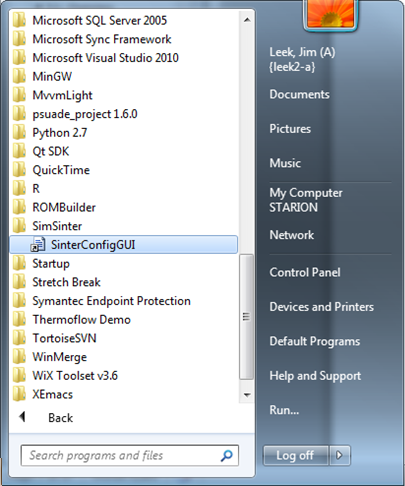
Task: Click the ROMBuilder folder icon
Action: 19,207
